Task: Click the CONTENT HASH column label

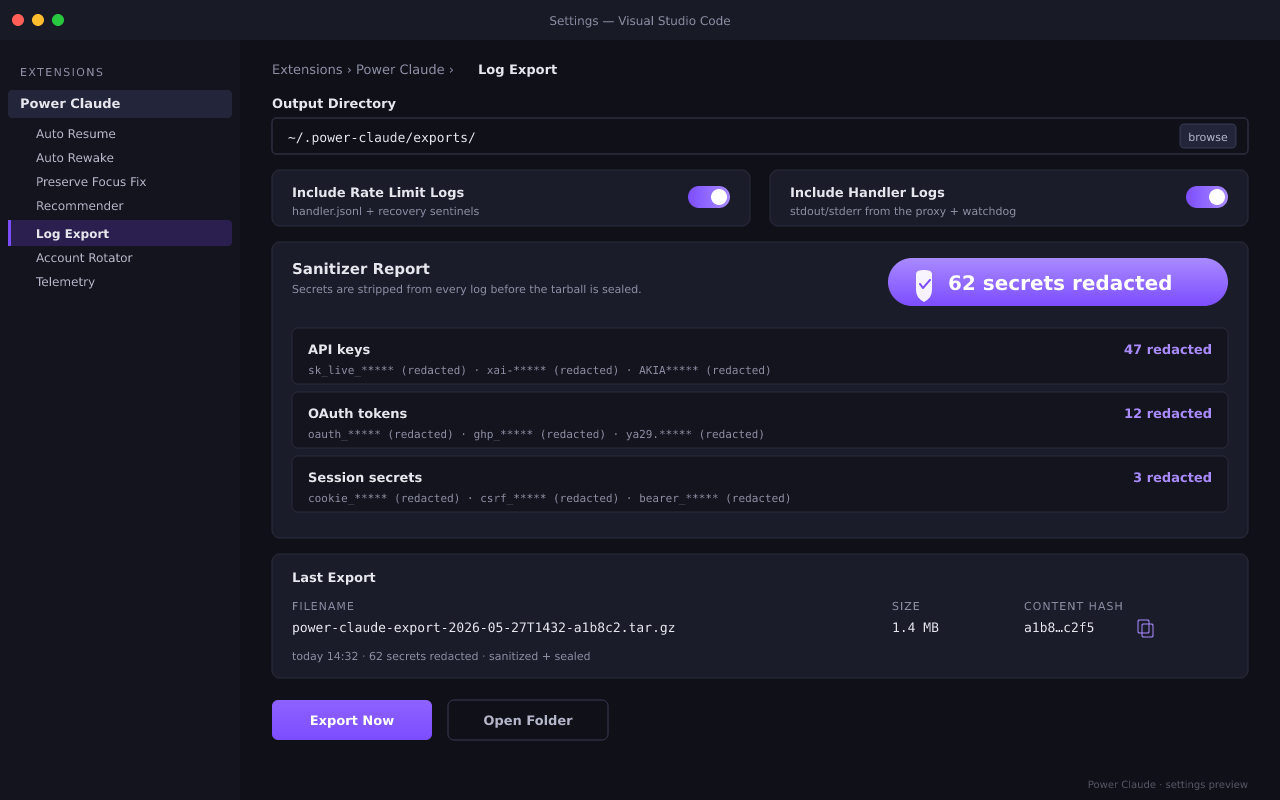Action: pyautogui.click(x=1074, y=607)
